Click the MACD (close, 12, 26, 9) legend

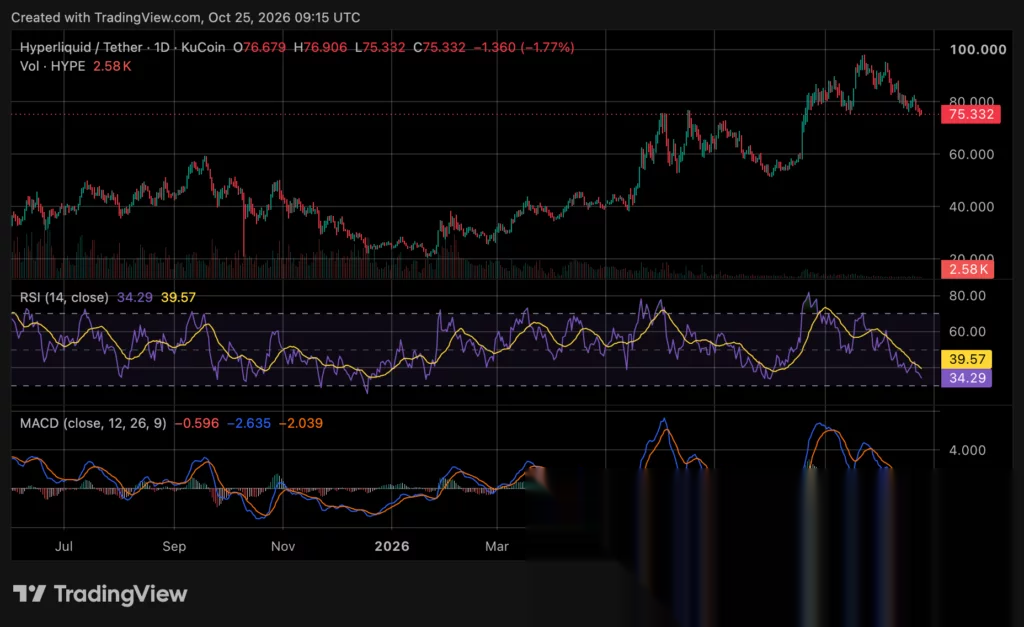click(93, 423)
